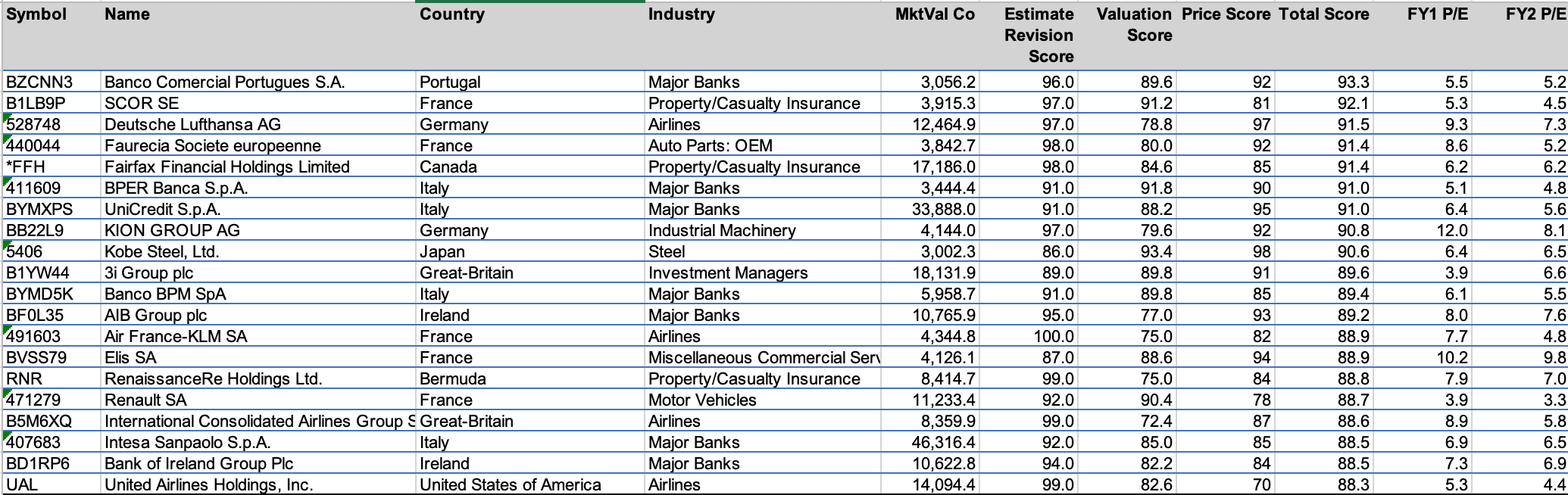The height and width of the screenshot is (495, 1568).
Task: Select the Banco BPM SpA cell
Action: point(258,294)
